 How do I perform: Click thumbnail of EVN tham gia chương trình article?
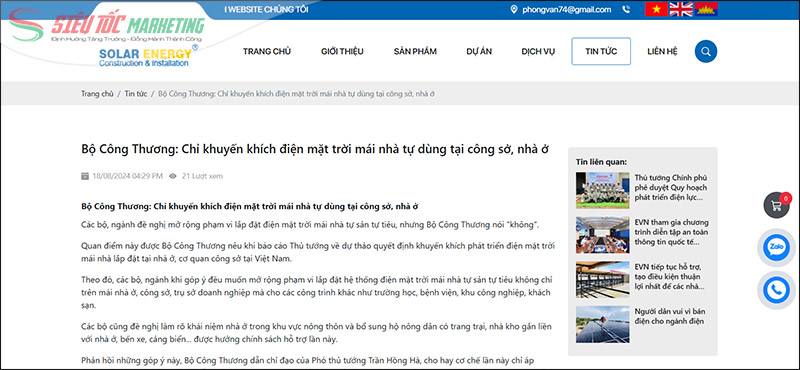coord(603,235)
